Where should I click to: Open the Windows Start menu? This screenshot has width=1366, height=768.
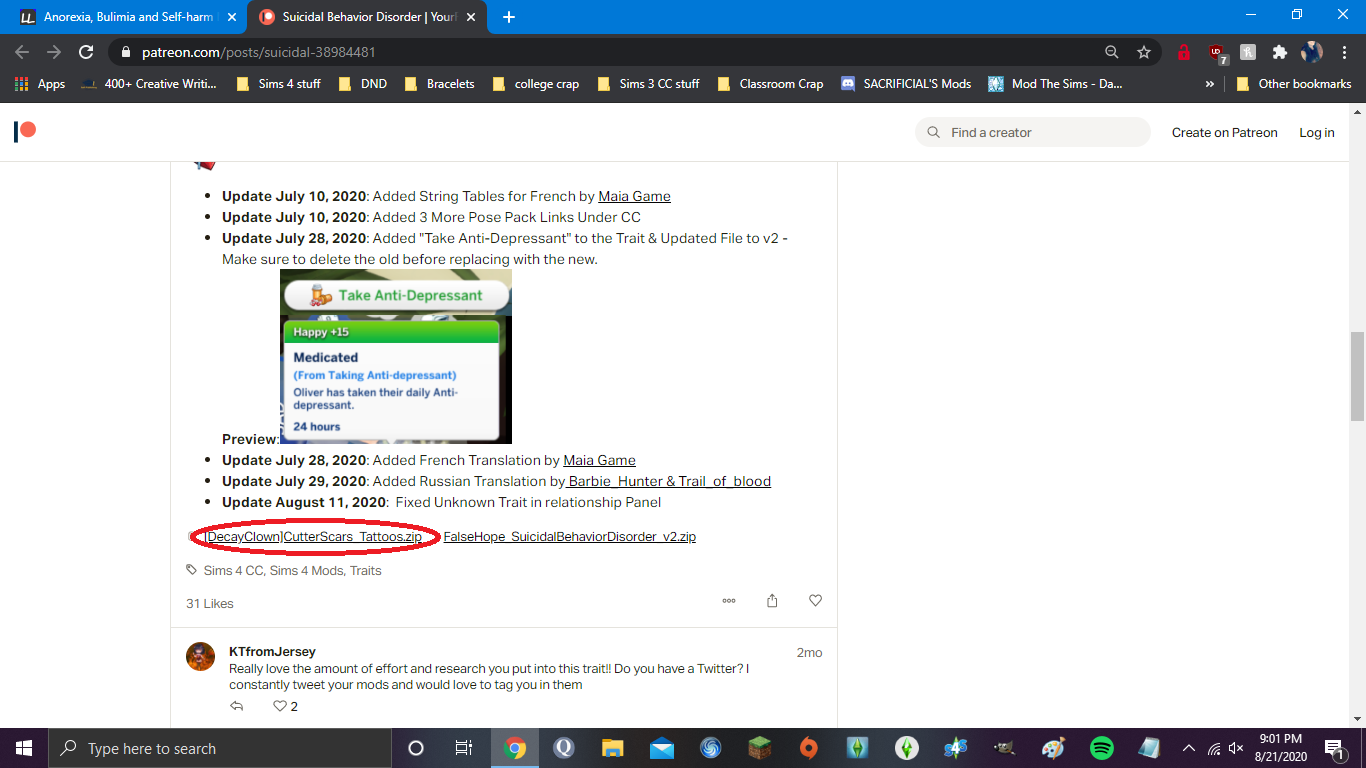click(x=24, y=748)
